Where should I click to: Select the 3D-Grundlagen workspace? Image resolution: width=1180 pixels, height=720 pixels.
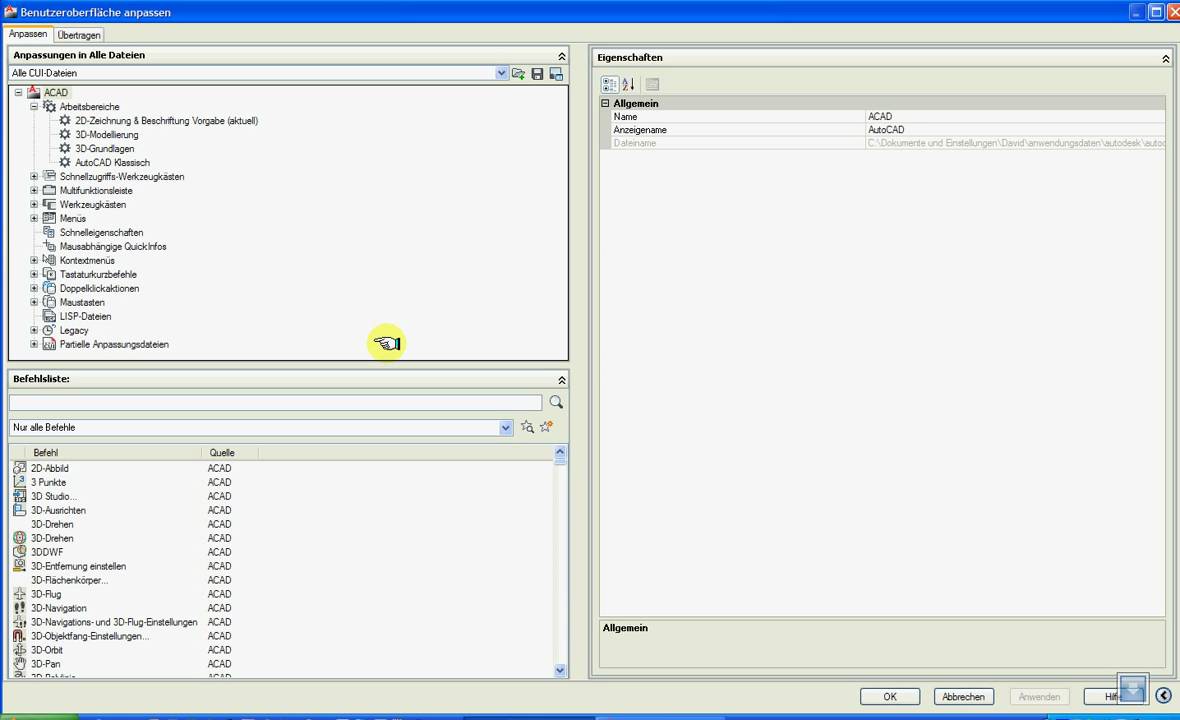105,148
